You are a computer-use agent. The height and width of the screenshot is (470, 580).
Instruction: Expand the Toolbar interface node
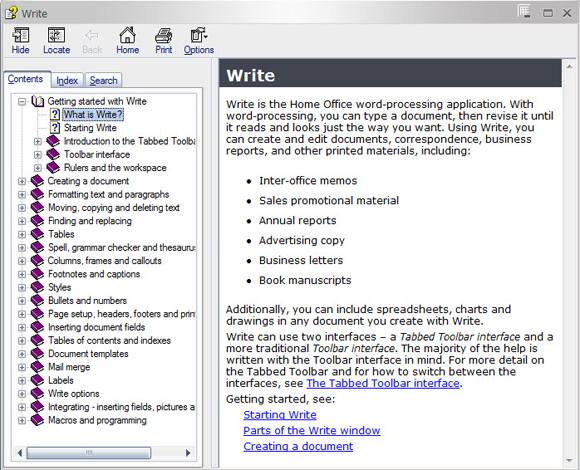pyautogui.click(x=38, y=155)
